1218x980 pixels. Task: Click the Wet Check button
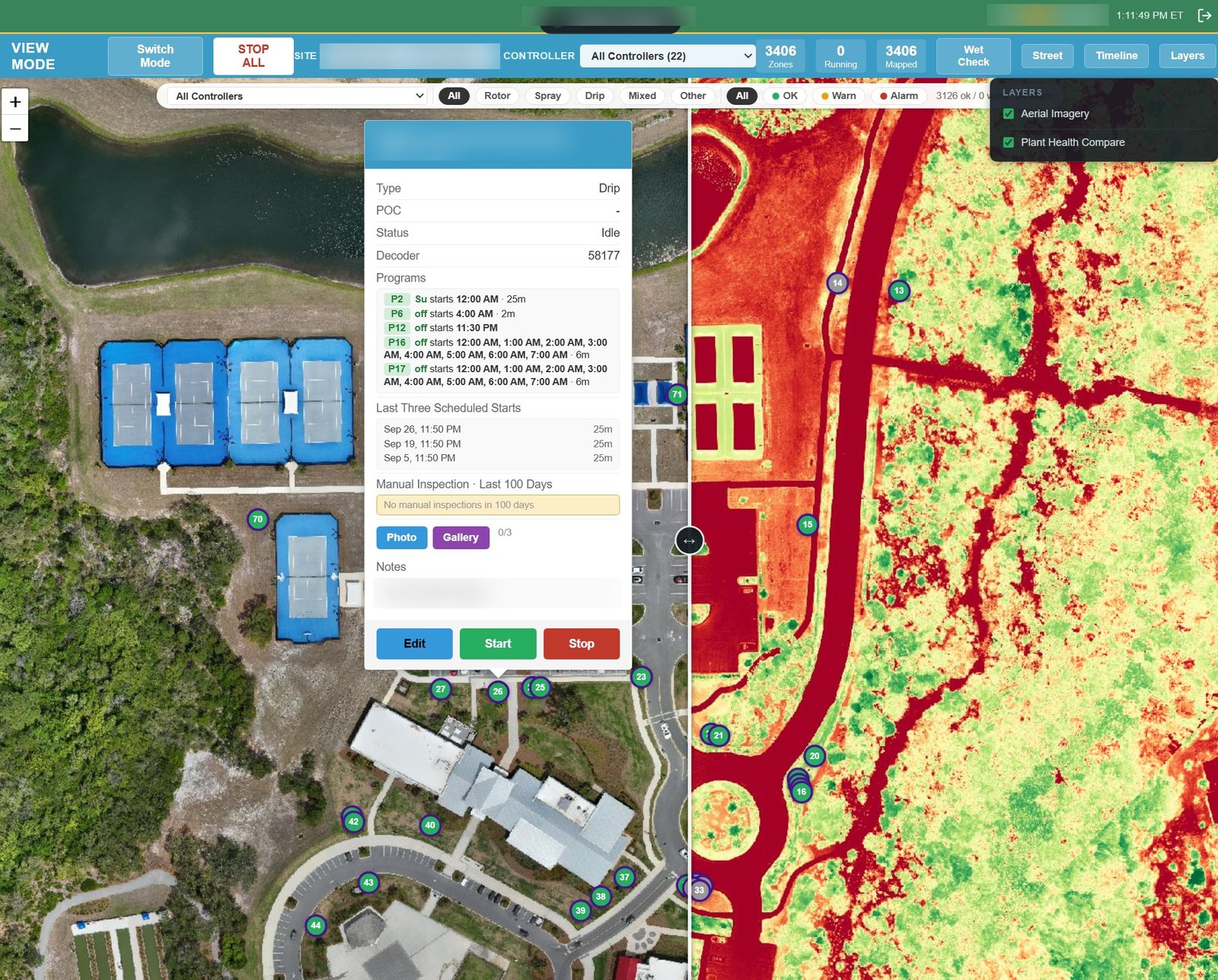coord(973,56)
